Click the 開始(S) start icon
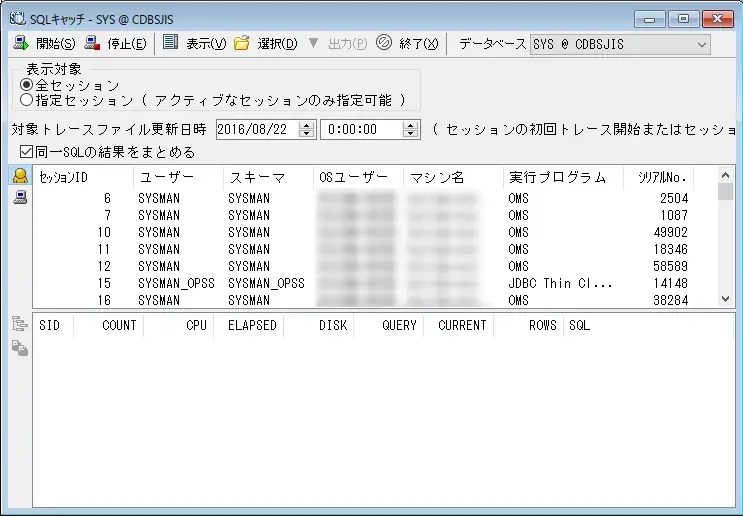743x516 pixels. 20,43
